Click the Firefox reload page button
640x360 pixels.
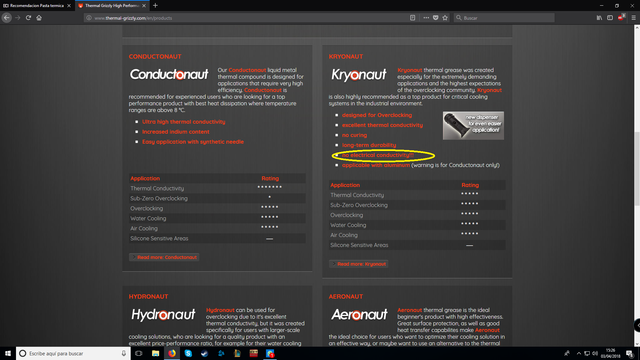coord(28,18)
